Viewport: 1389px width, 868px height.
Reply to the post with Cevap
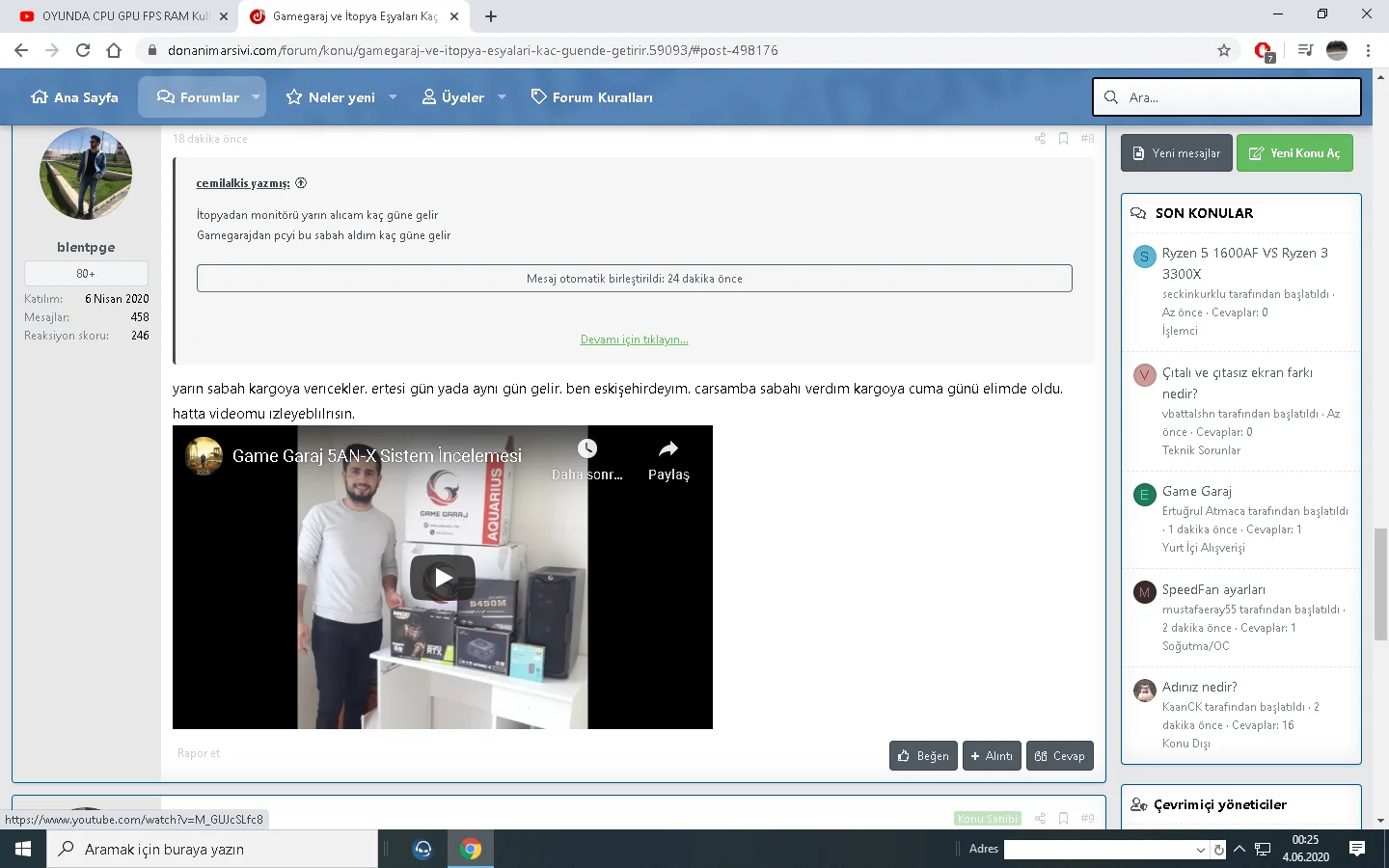coord(1060,756)
